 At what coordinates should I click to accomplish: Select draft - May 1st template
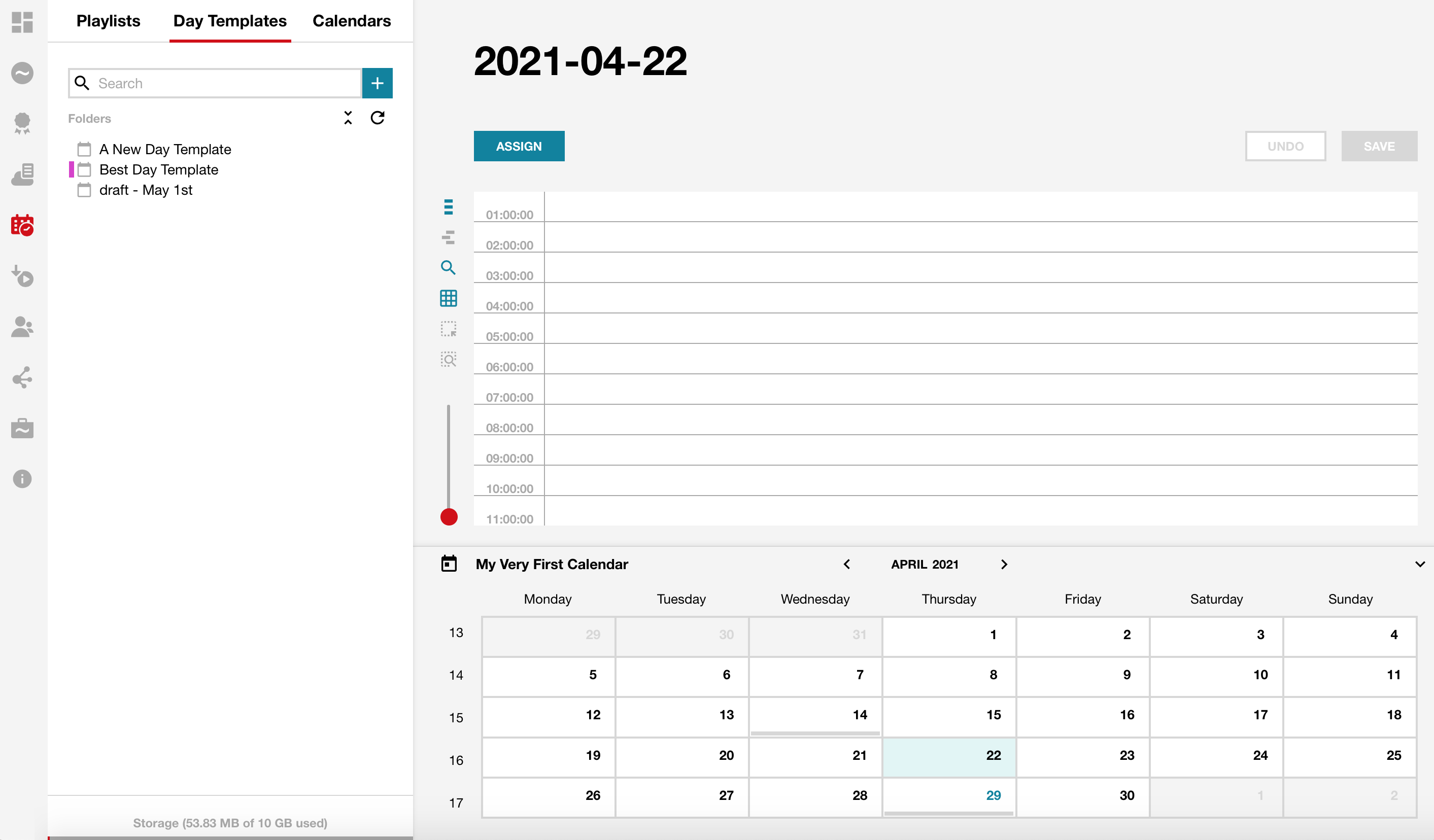pyautogui.click(x=146, y=190)
